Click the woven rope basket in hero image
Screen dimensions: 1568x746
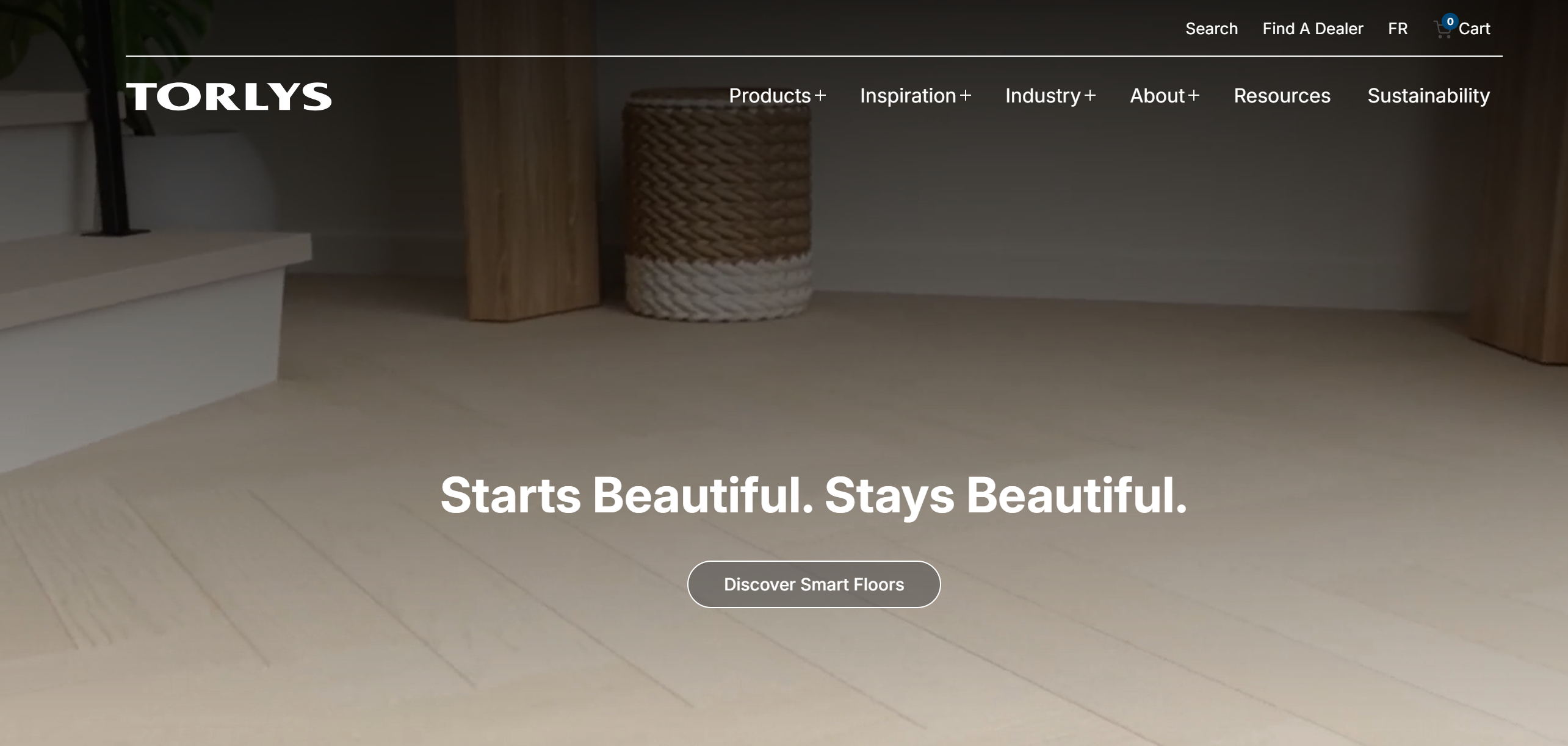pyautogui.click(x=718, y=204)
